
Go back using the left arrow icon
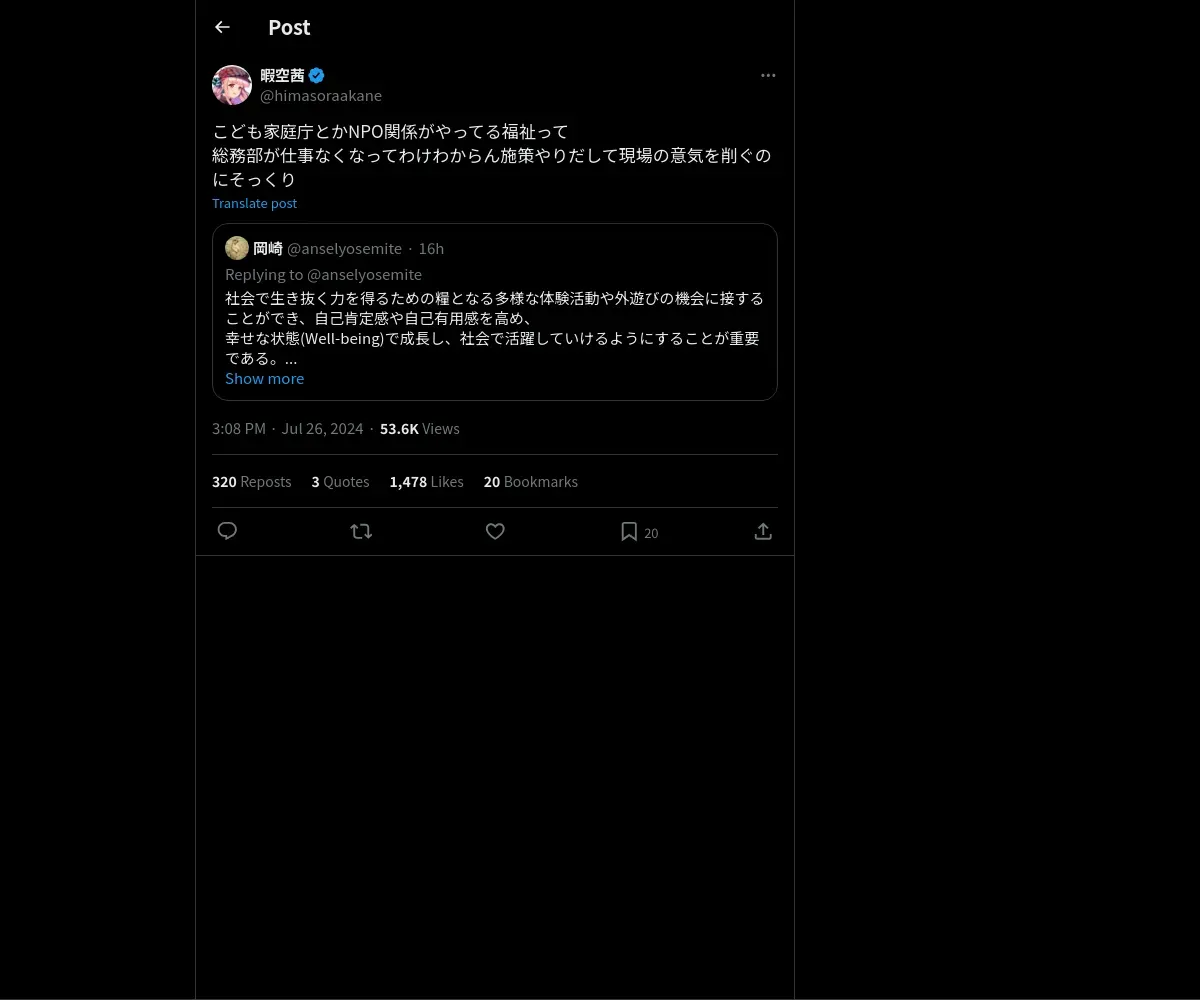[x=222, y=27]
